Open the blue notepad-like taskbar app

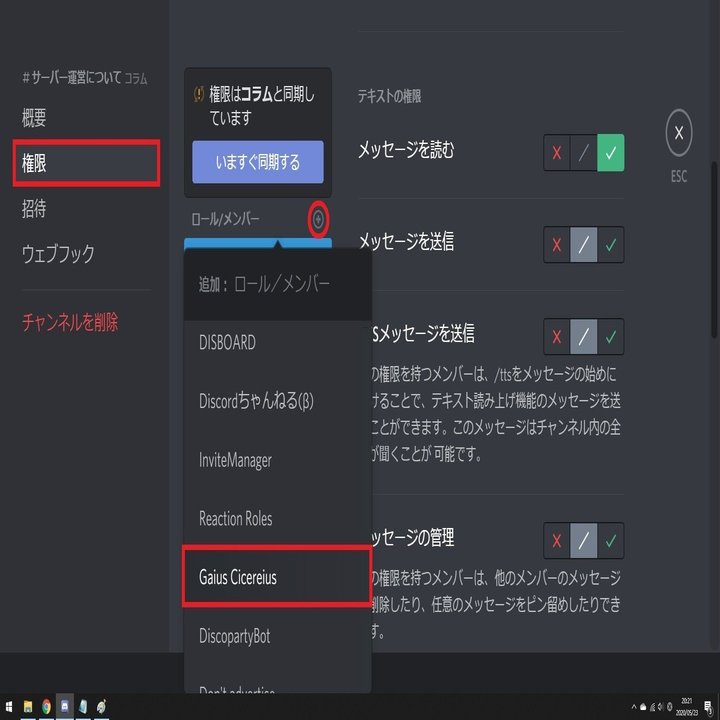point(83,707)
